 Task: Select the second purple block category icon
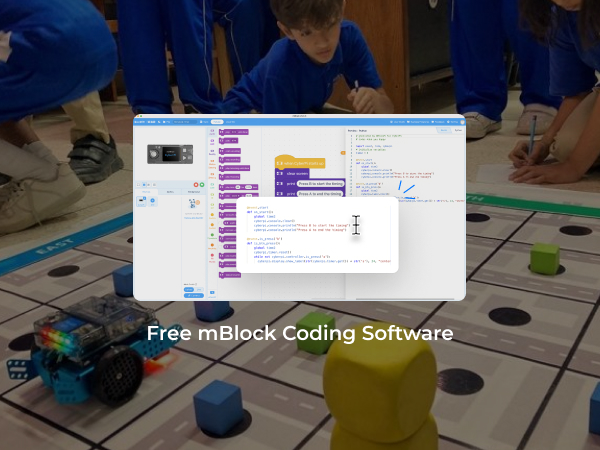(x=212, y=142)
